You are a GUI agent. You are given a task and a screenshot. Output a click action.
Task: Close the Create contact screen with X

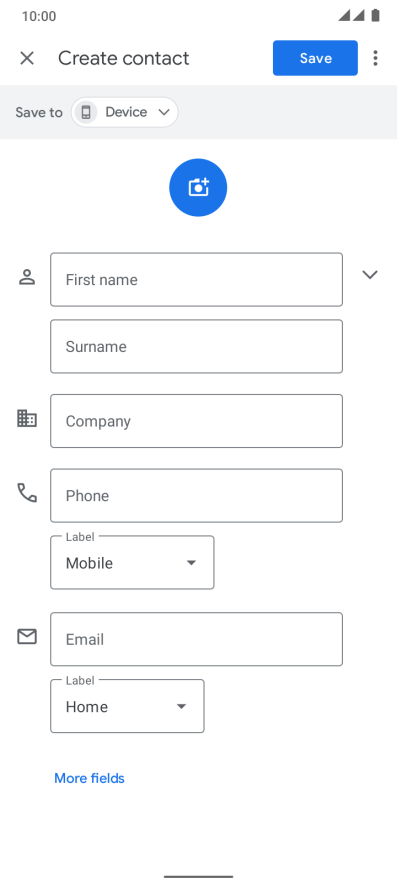coord(27,58)
